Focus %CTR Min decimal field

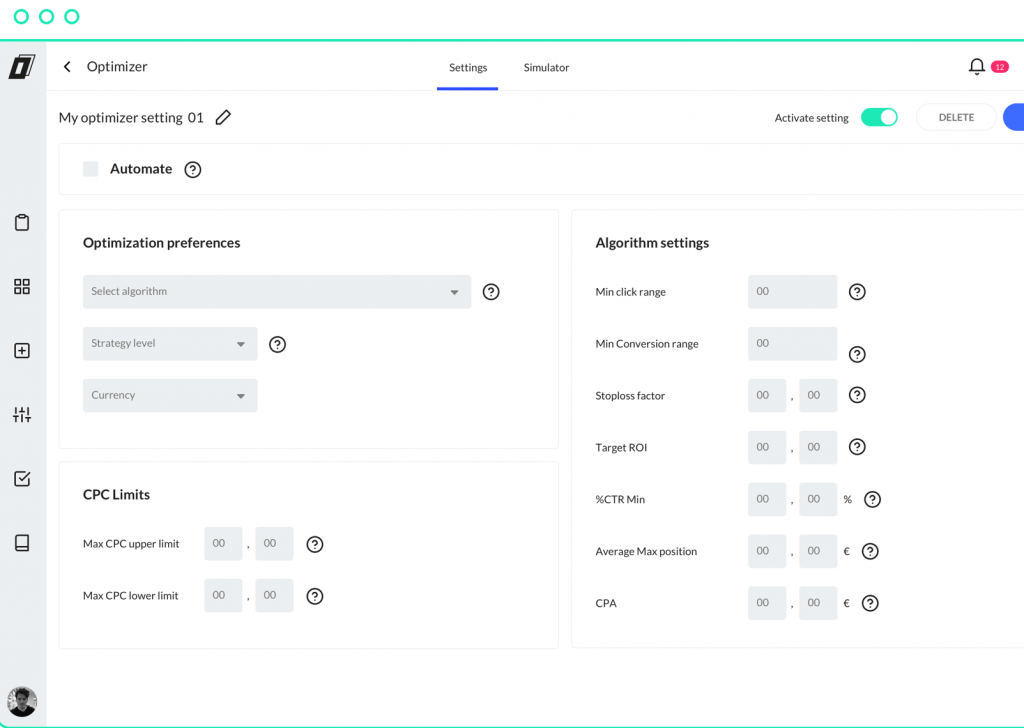818,499
